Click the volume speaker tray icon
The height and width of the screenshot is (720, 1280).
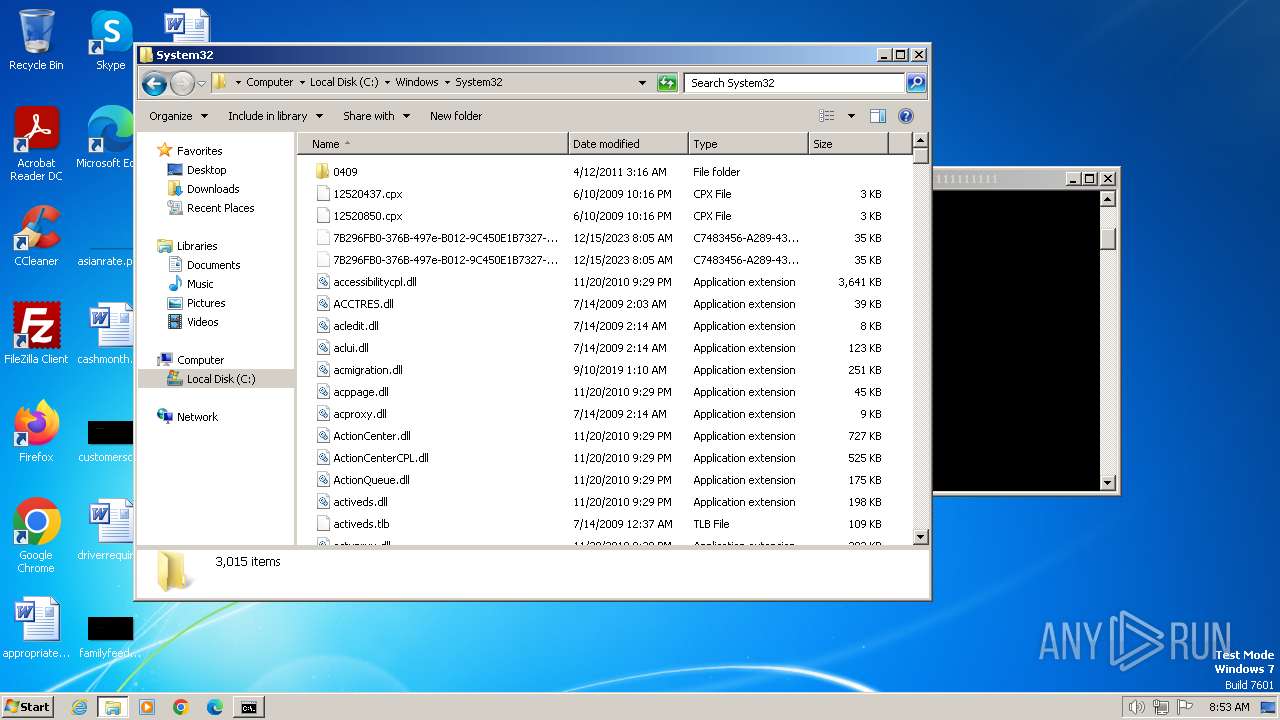click(1136, 707)
